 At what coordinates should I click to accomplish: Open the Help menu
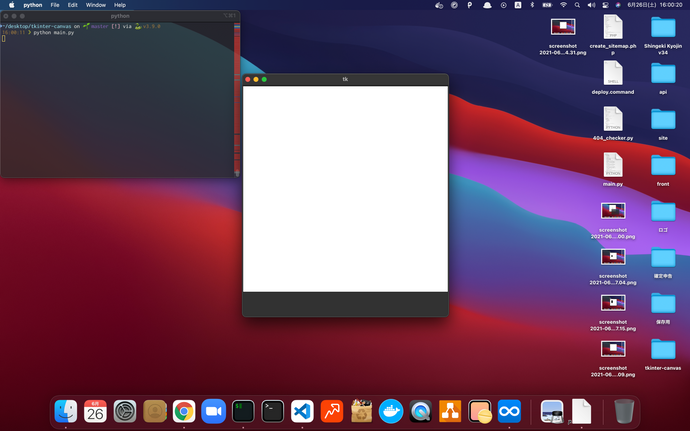click(120, 5)
